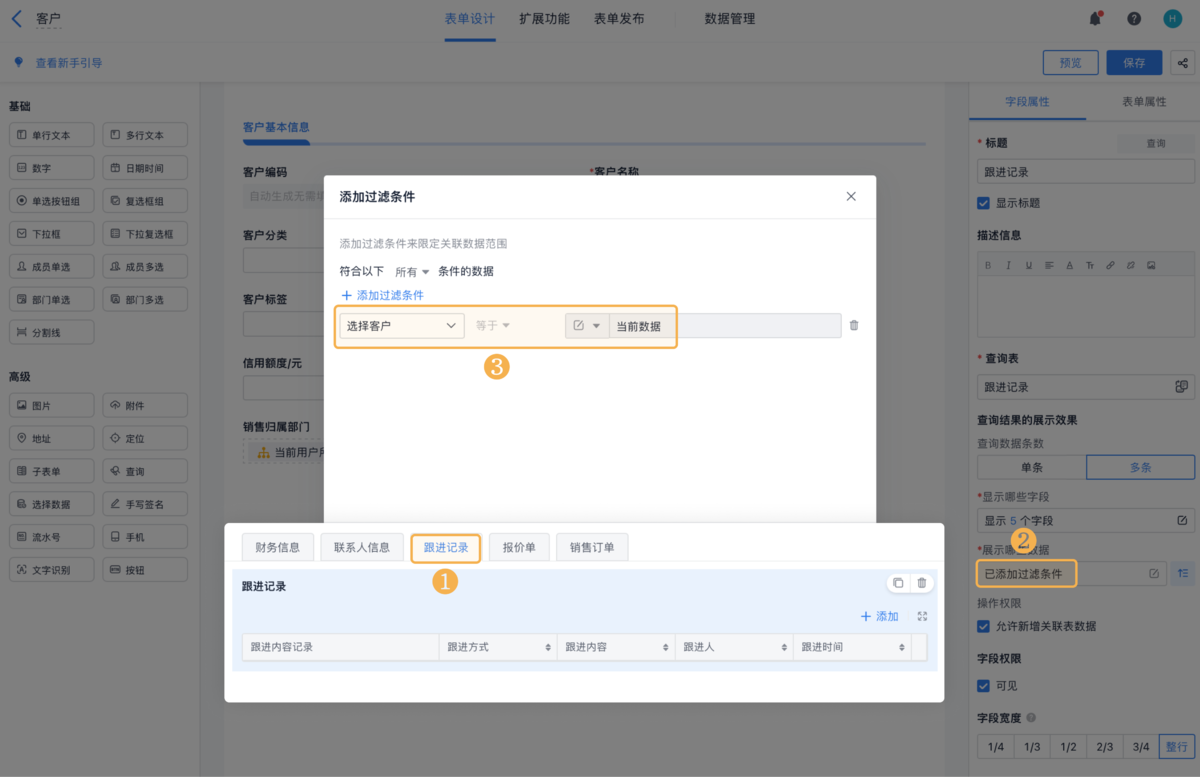
Task: Sort by 跟进人 column
Action: pyautogui.click(x=784, y=648)
